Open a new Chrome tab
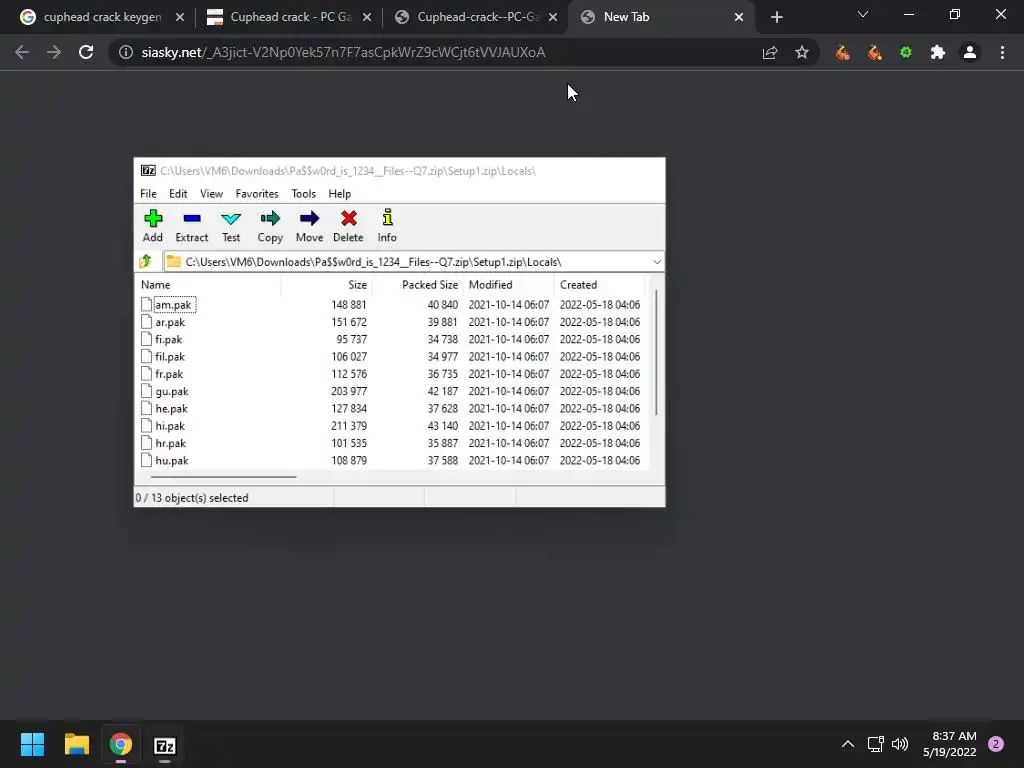The height and width of the screenshot is (768, 1024). (x=776, y=17)
